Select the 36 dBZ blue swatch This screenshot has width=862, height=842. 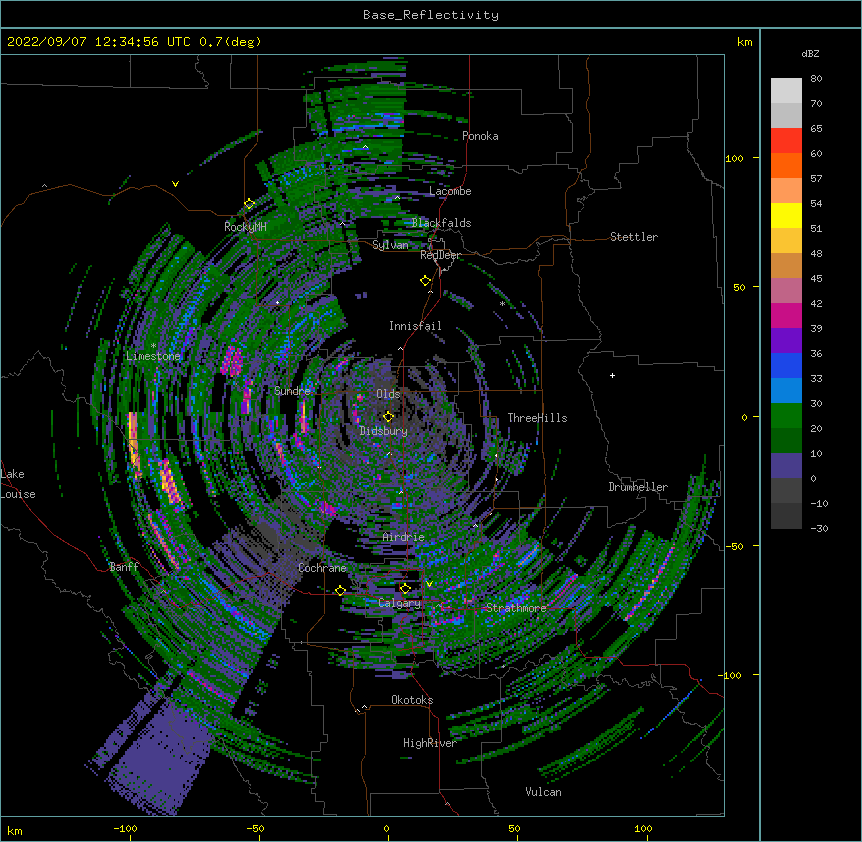tap(786, 366)
